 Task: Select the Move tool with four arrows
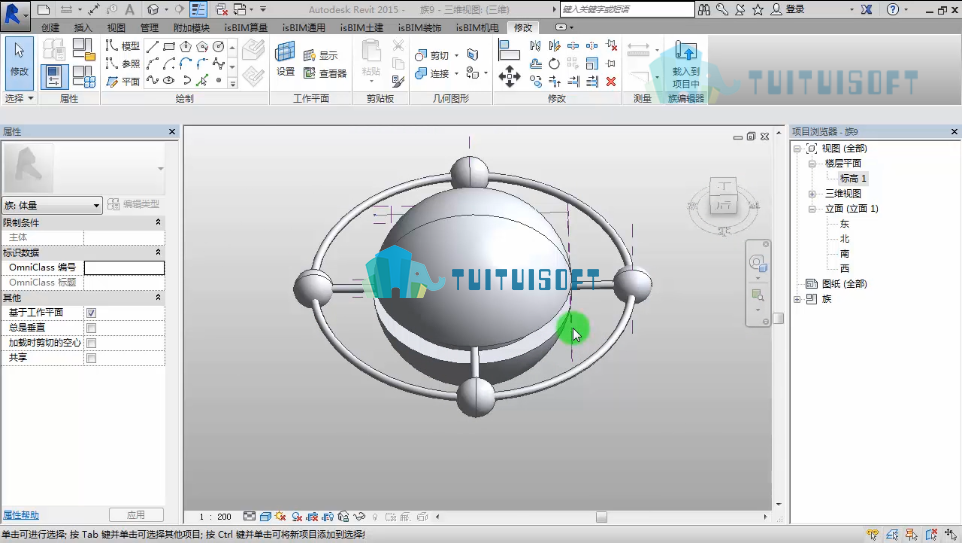[509, 77]
